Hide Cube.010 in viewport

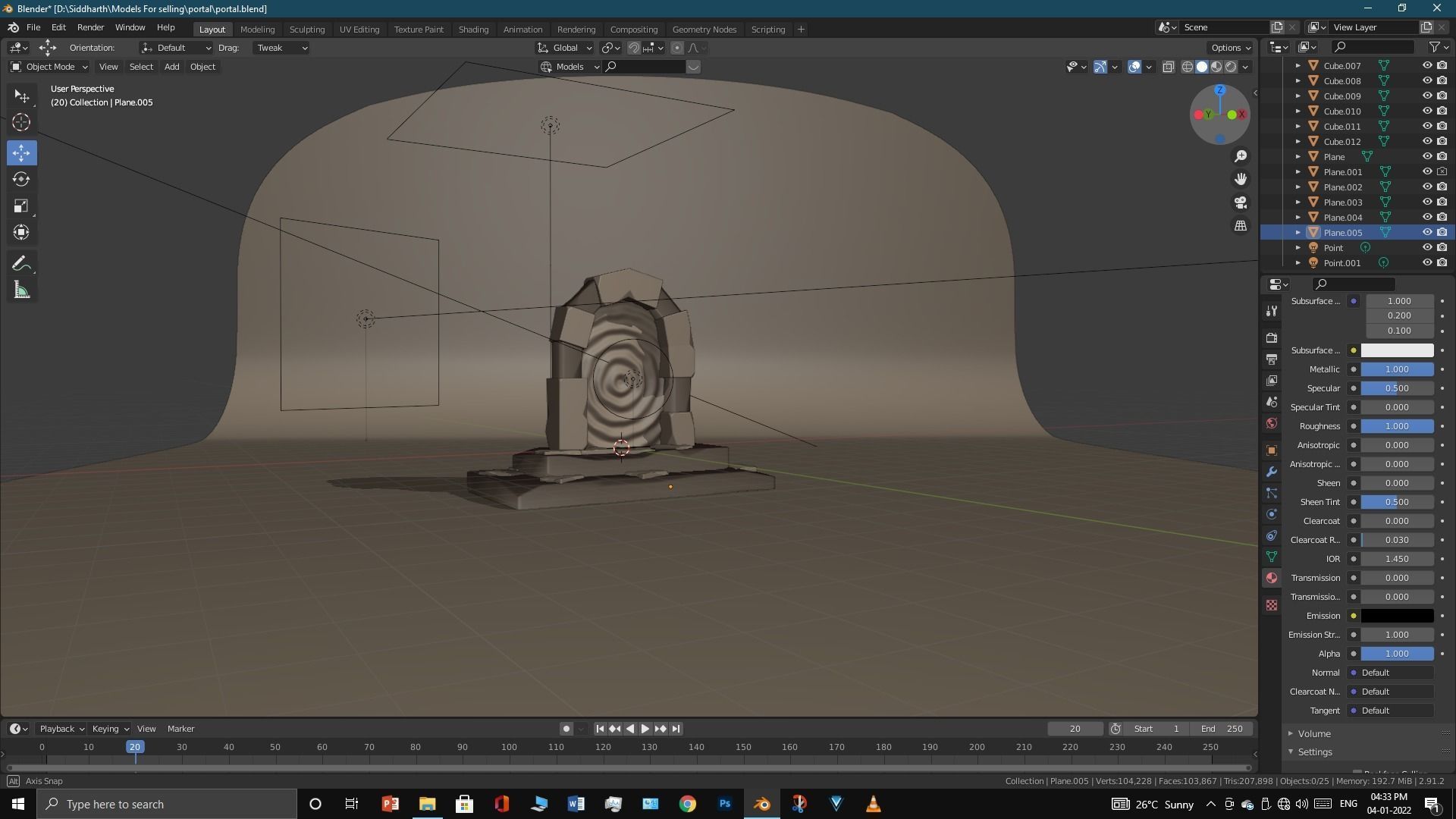pyautogui.click(x=1426, y=111)
